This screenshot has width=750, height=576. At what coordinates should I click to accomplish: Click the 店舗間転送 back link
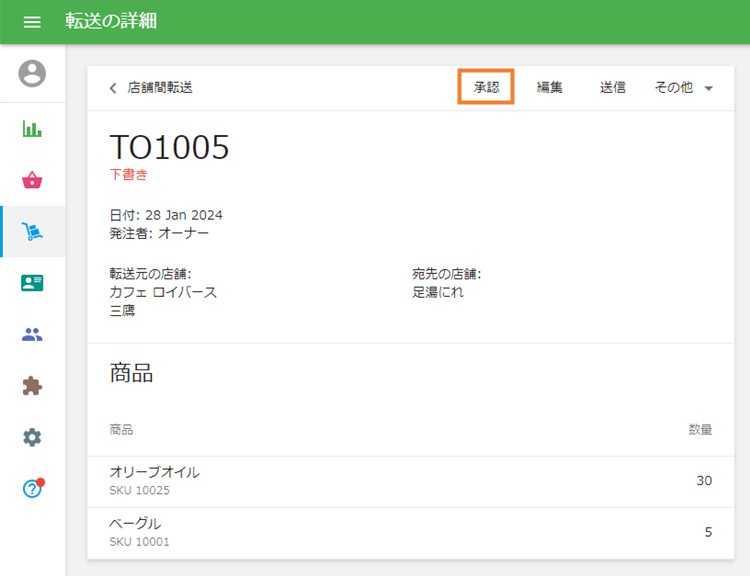coord(160,88)
